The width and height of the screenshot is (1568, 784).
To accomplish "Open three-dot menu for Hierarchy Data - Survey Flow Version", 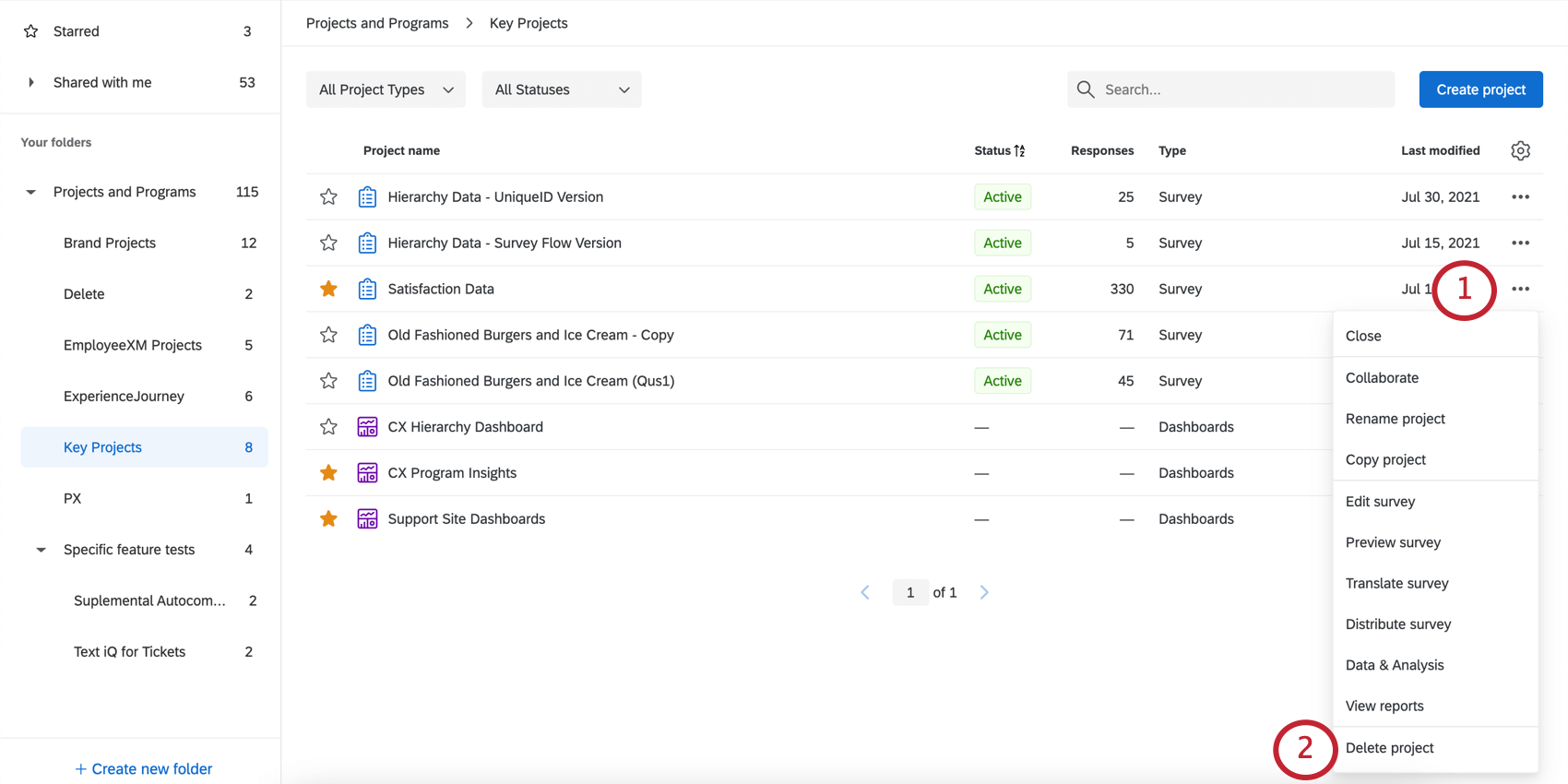I will coord(1520,243).
